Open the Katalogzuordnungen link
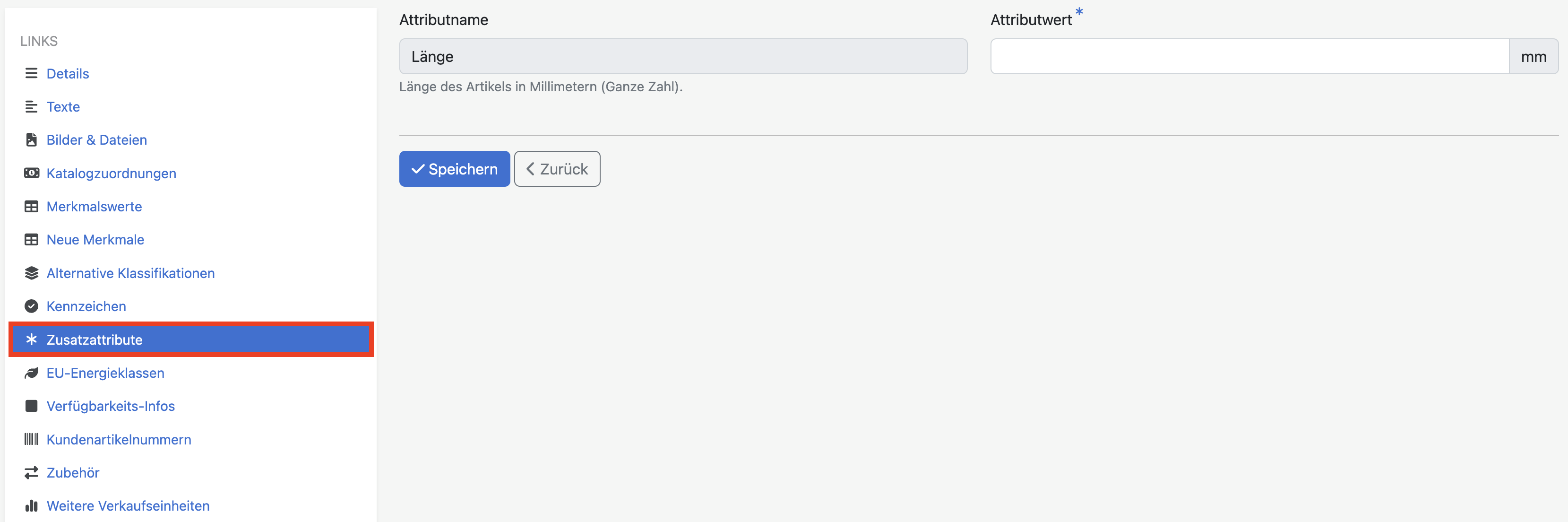 112,174
